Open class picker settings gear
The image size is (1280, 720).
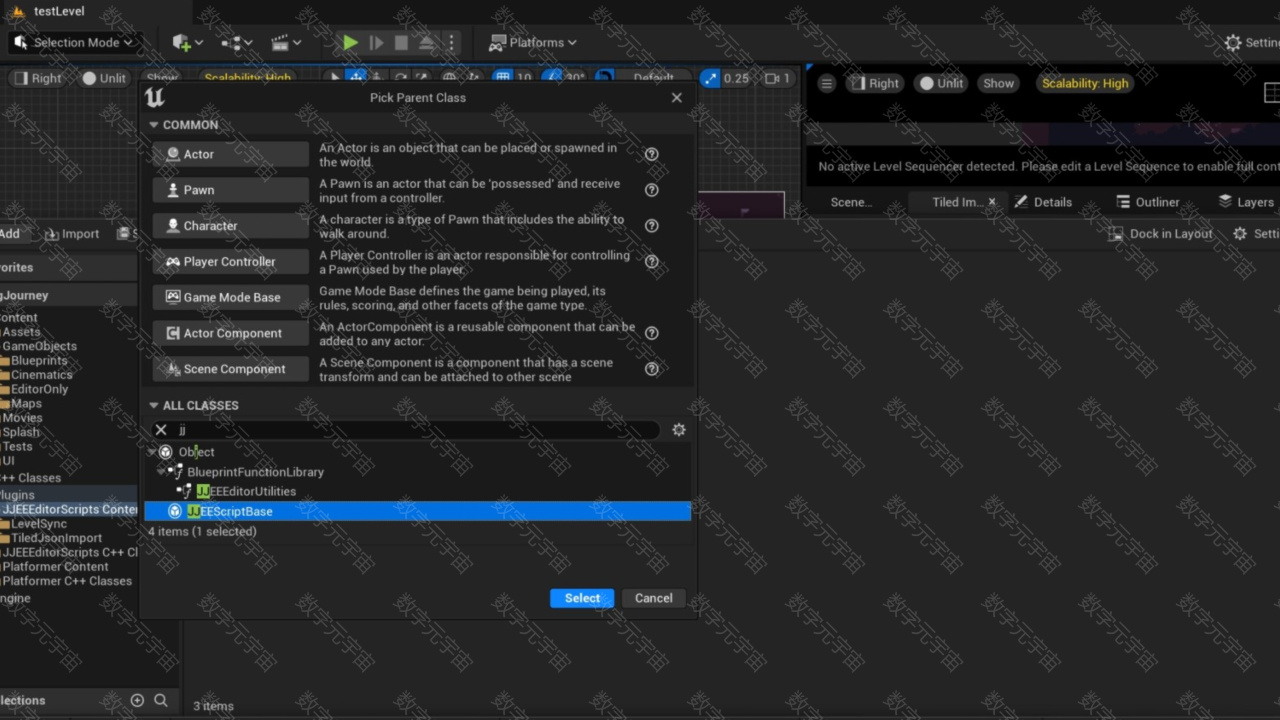(679, 430)
